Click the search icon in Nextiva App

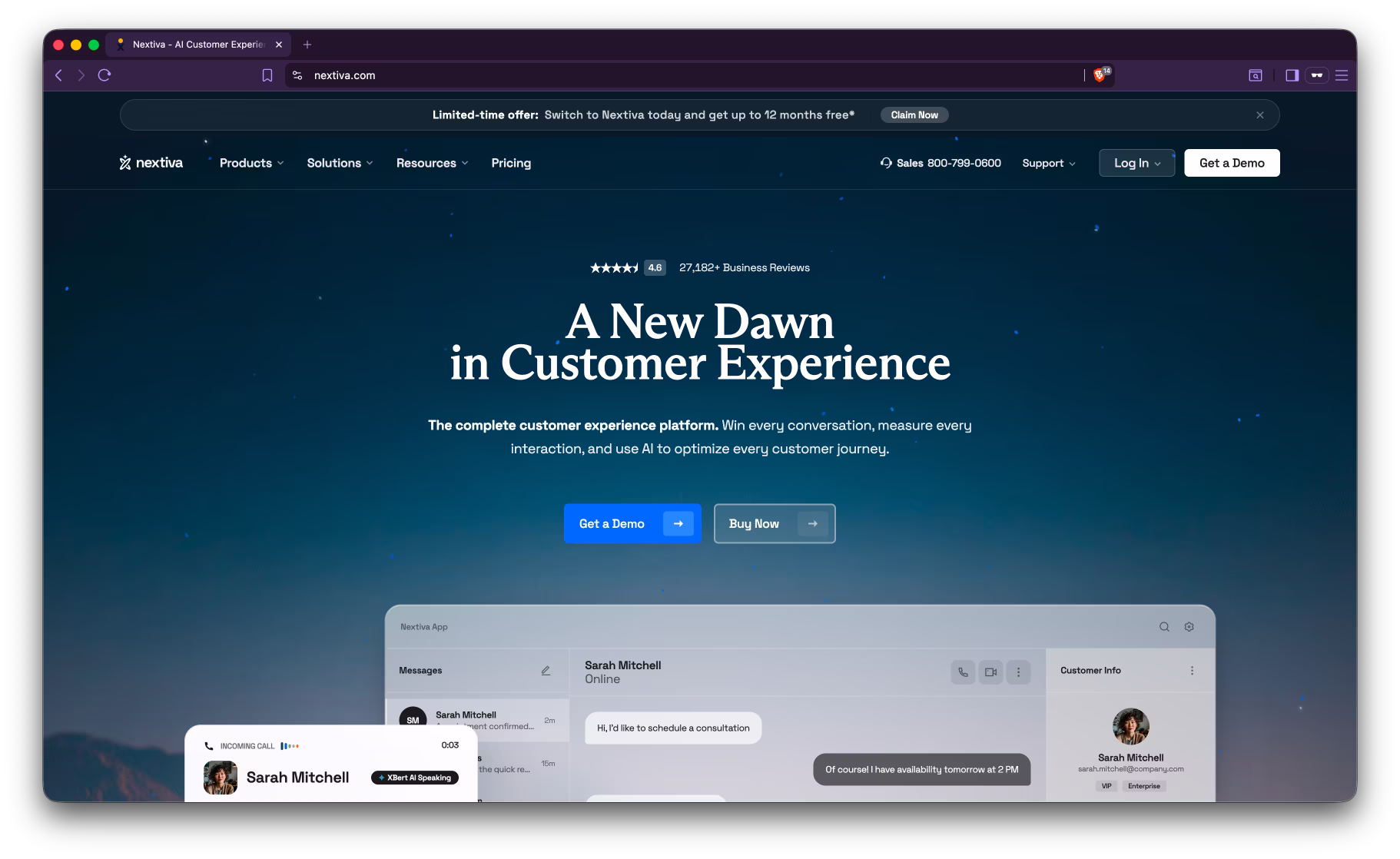(x=1164, y=627)
